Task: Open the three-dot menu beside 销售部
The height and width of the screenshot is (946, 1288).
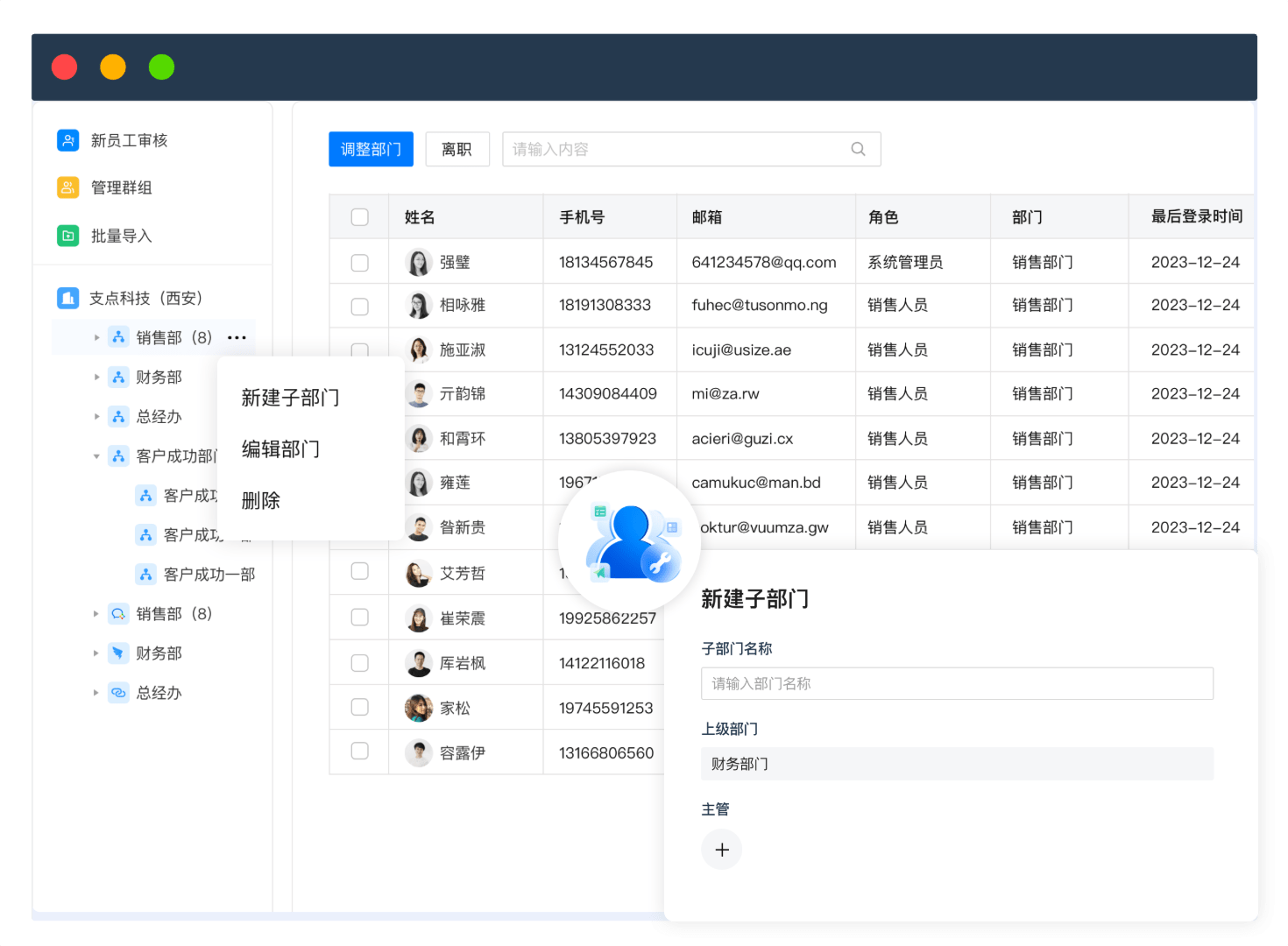Action: tap(237, 337)
